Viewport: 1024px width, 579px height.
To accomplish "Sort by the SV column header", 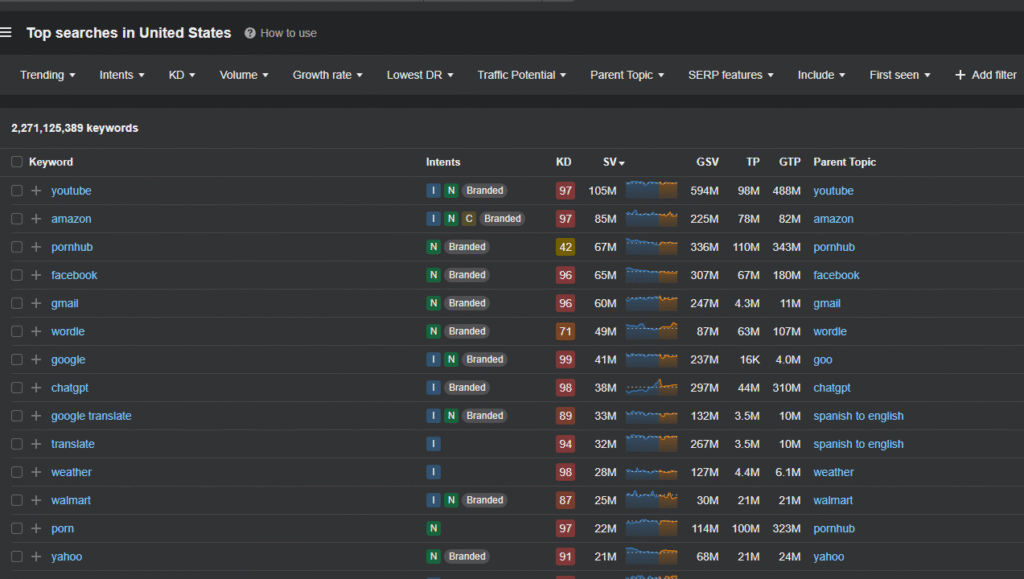I will (613, 162).
